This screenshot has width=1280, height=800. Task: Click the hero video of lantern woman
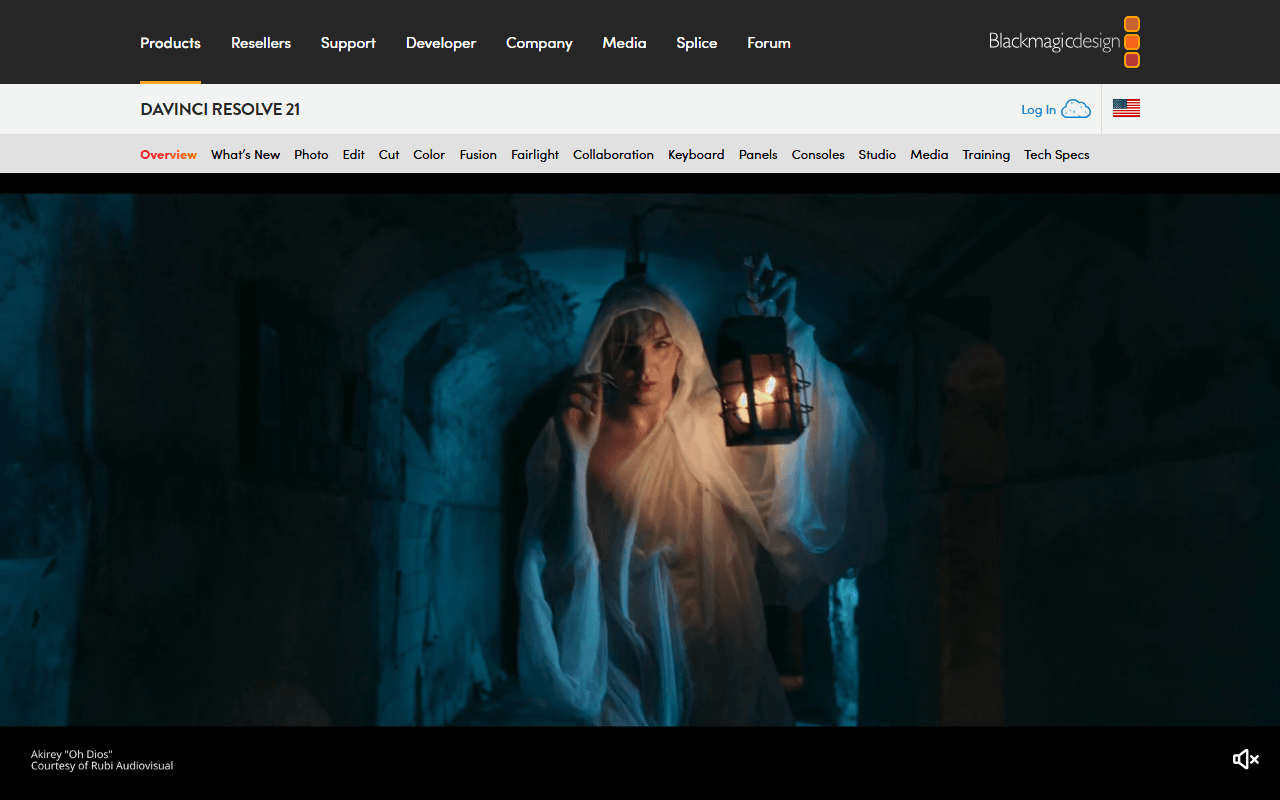[640, 460]
